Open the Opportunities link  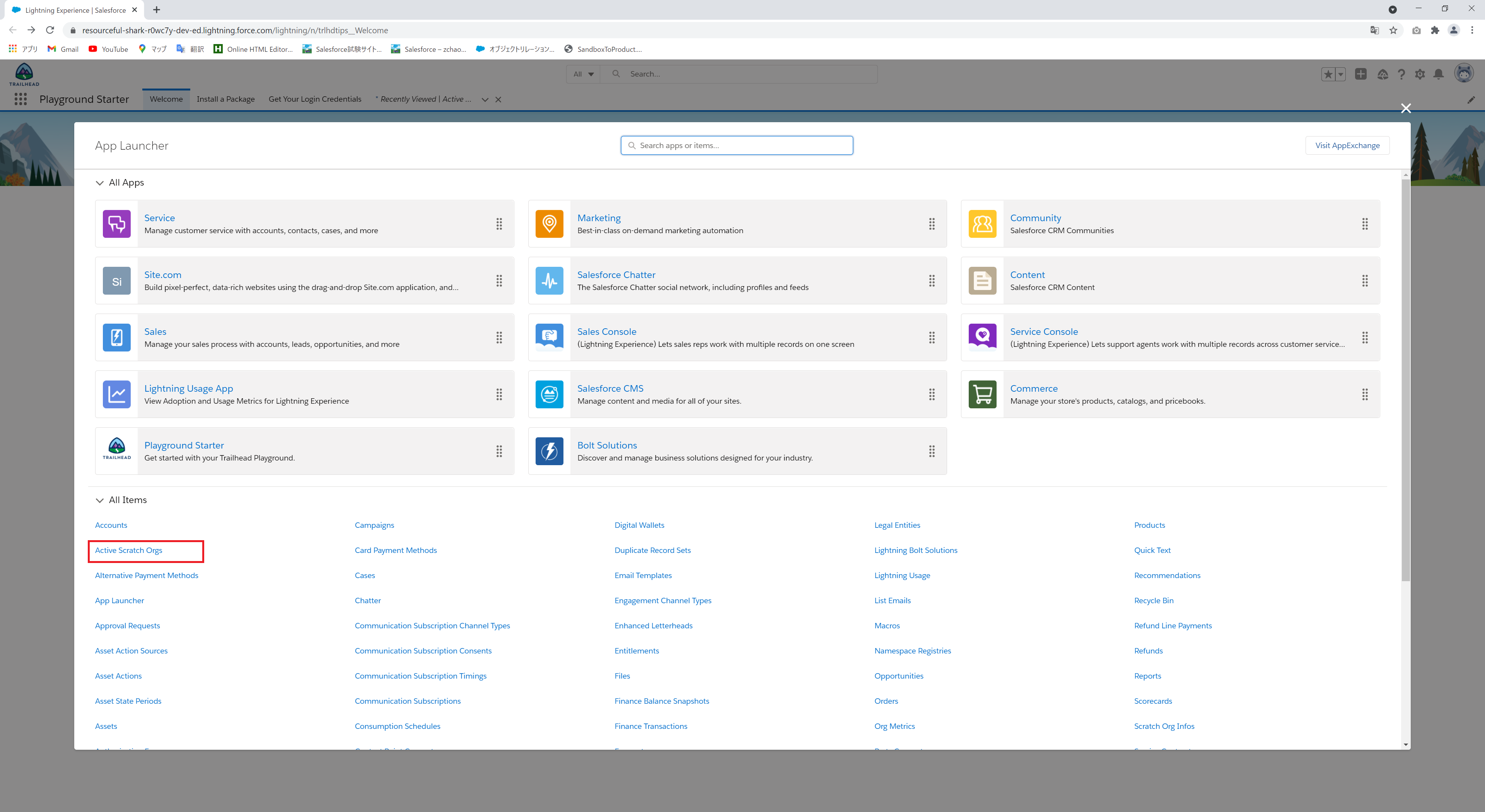coord(899,676)
